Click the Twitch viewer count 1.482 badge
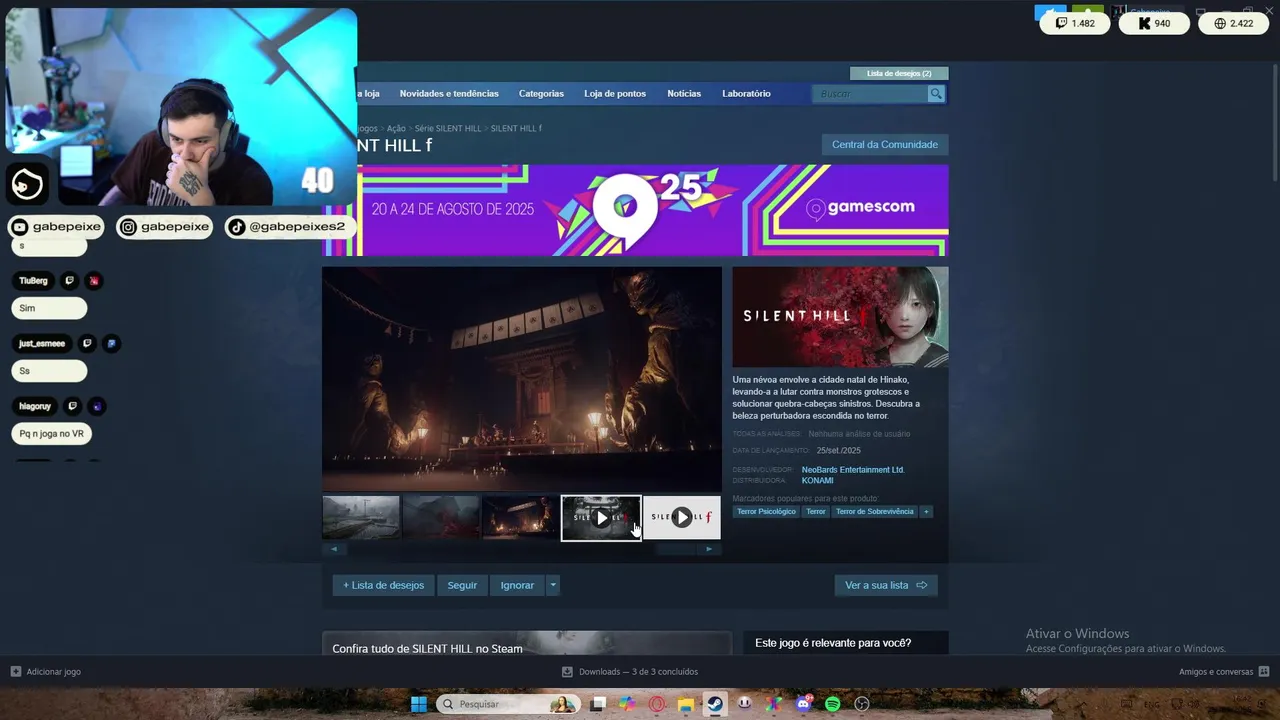 click(x=1075, y=23)
